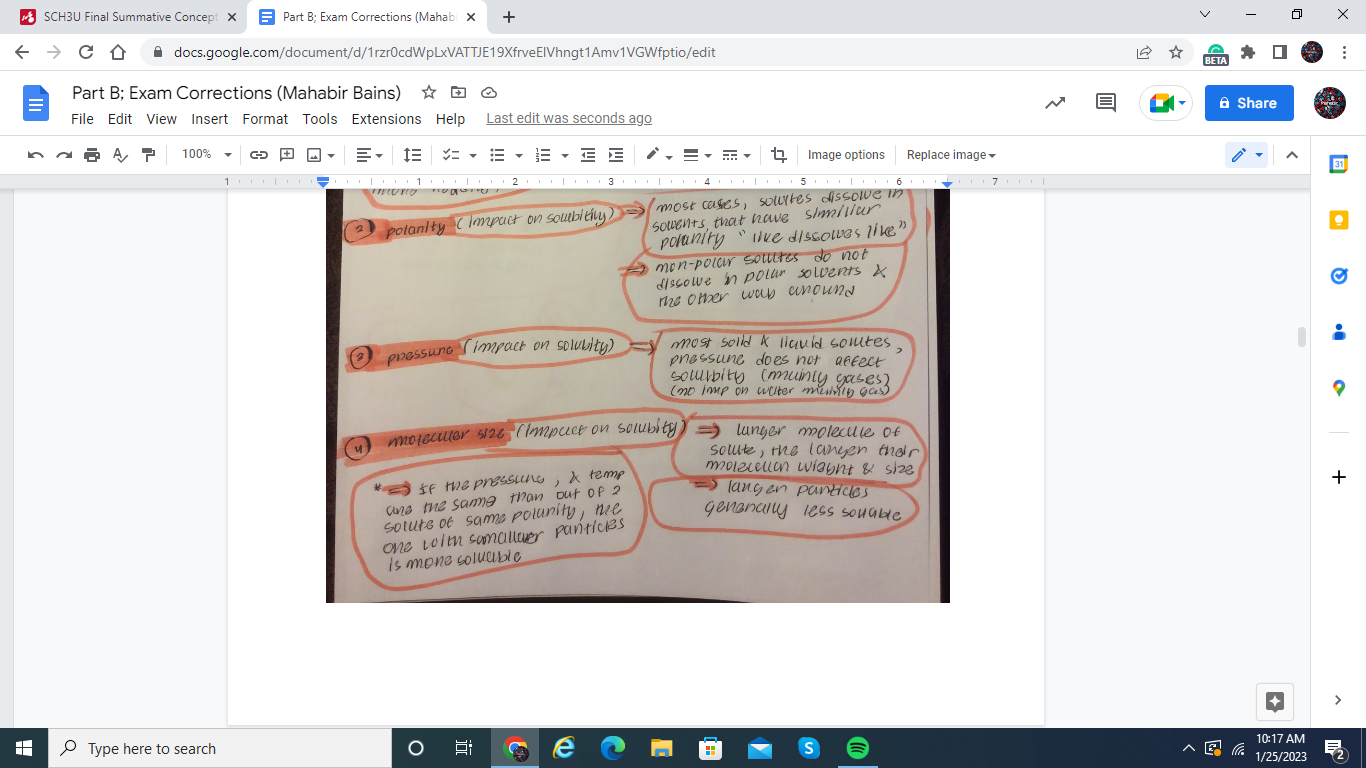
Task: Open the Insert menu
Action: tap(210, 119)
